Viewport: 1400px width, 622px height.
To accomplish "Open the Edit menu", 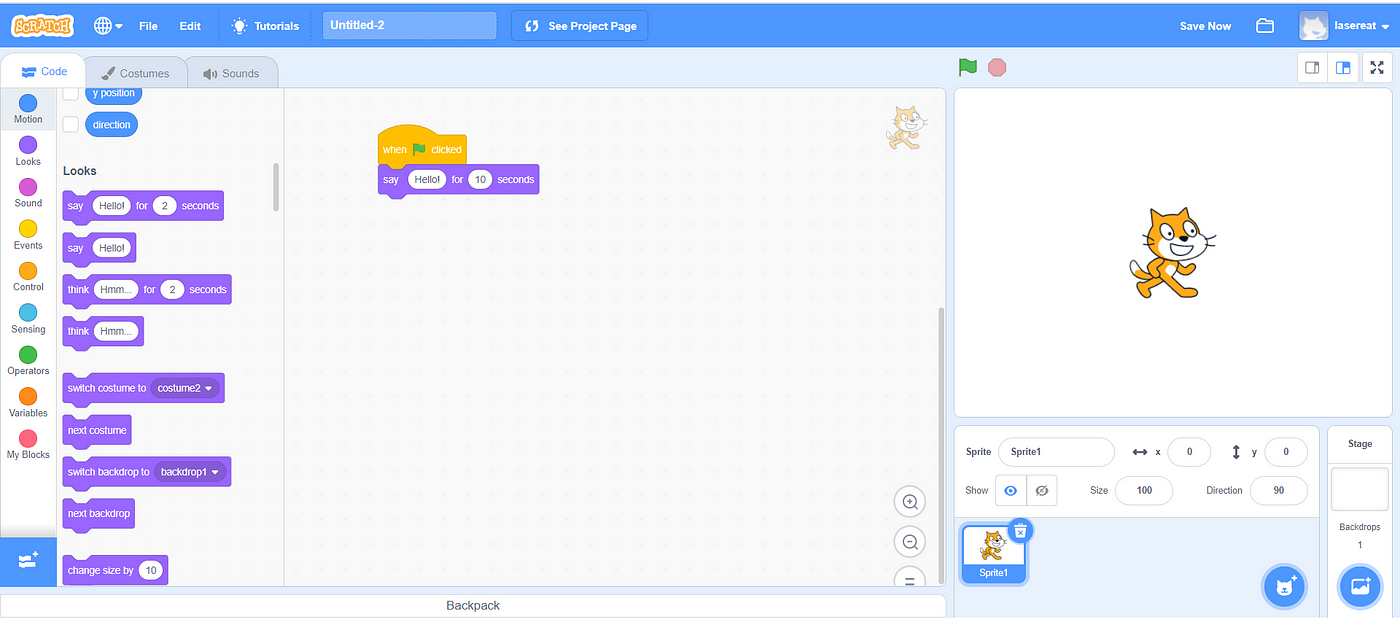I will pos(190,26).
